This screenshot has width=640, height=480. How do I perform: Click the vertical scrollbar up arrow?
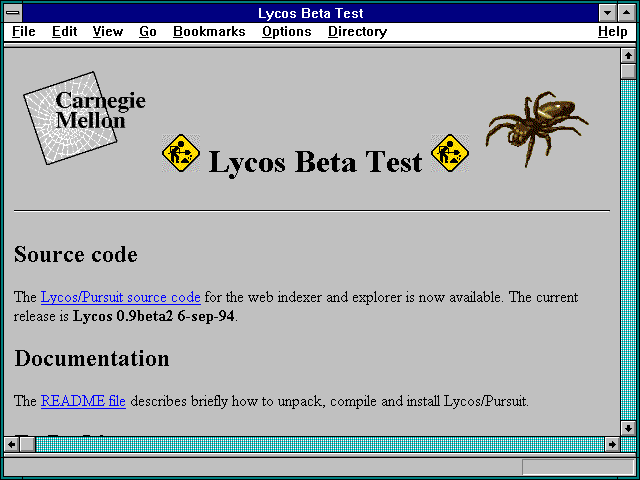tap(628, 56)
